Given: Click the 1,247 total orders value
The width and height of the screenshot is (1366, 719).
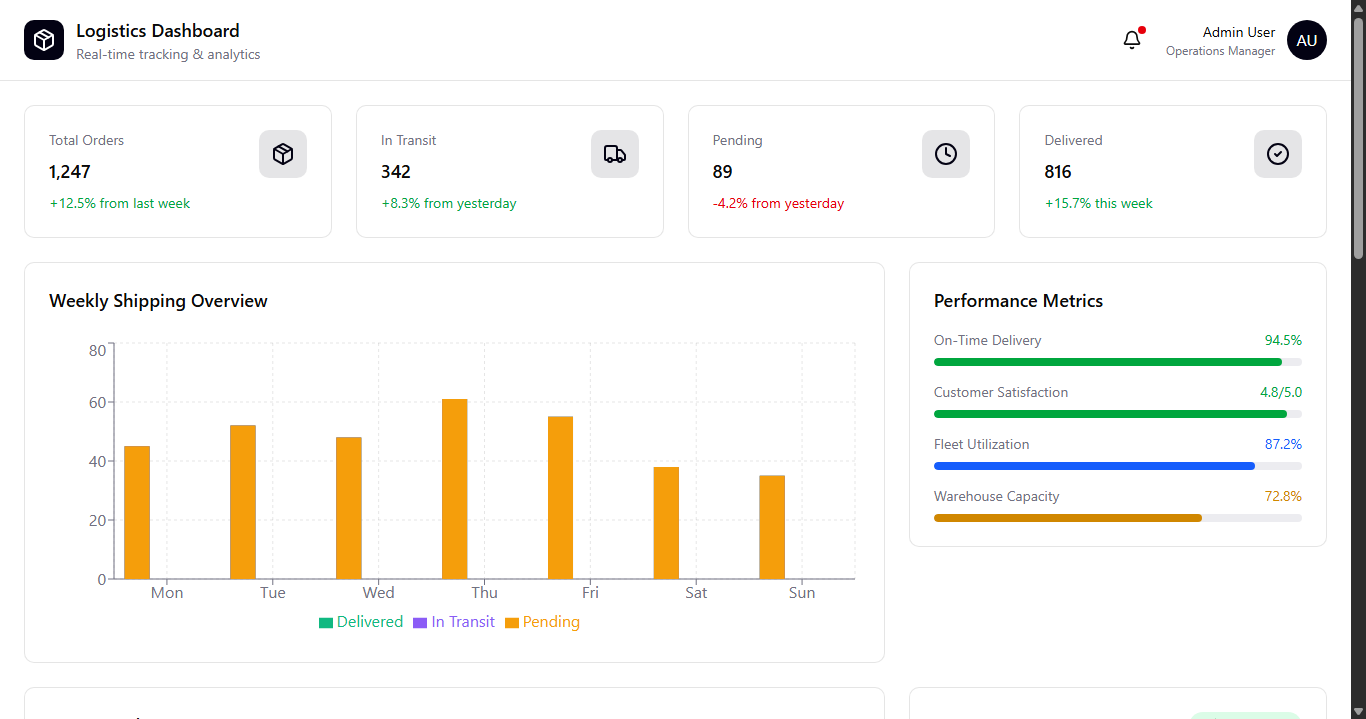Looking at the screenshot, I should pos(70,172).
